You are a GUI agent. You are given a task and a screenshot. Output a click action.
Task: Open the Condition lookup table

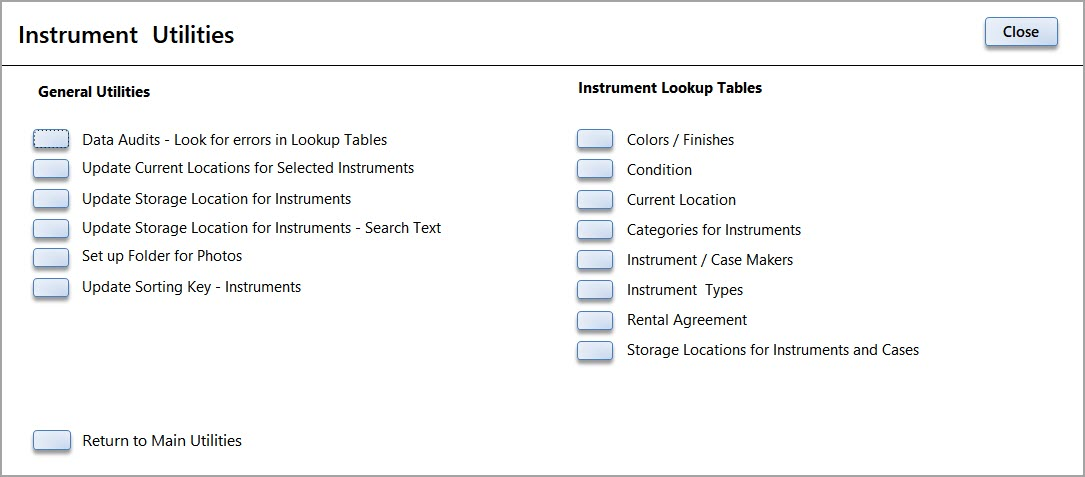pos(595,170)
